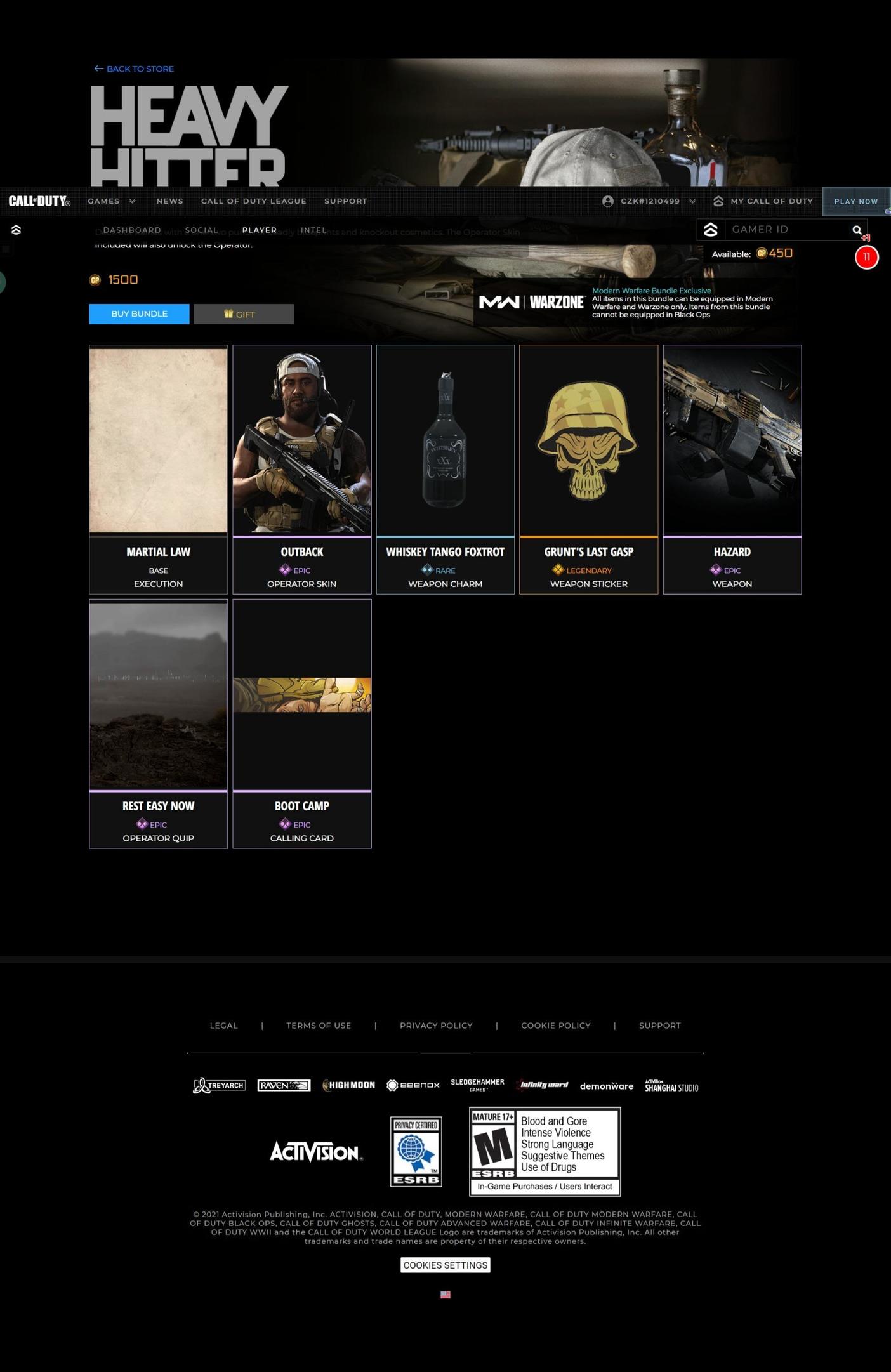Screen dimensions: 891x1372
Task: Click the Raven Software logo
Action: [284, 1085]
